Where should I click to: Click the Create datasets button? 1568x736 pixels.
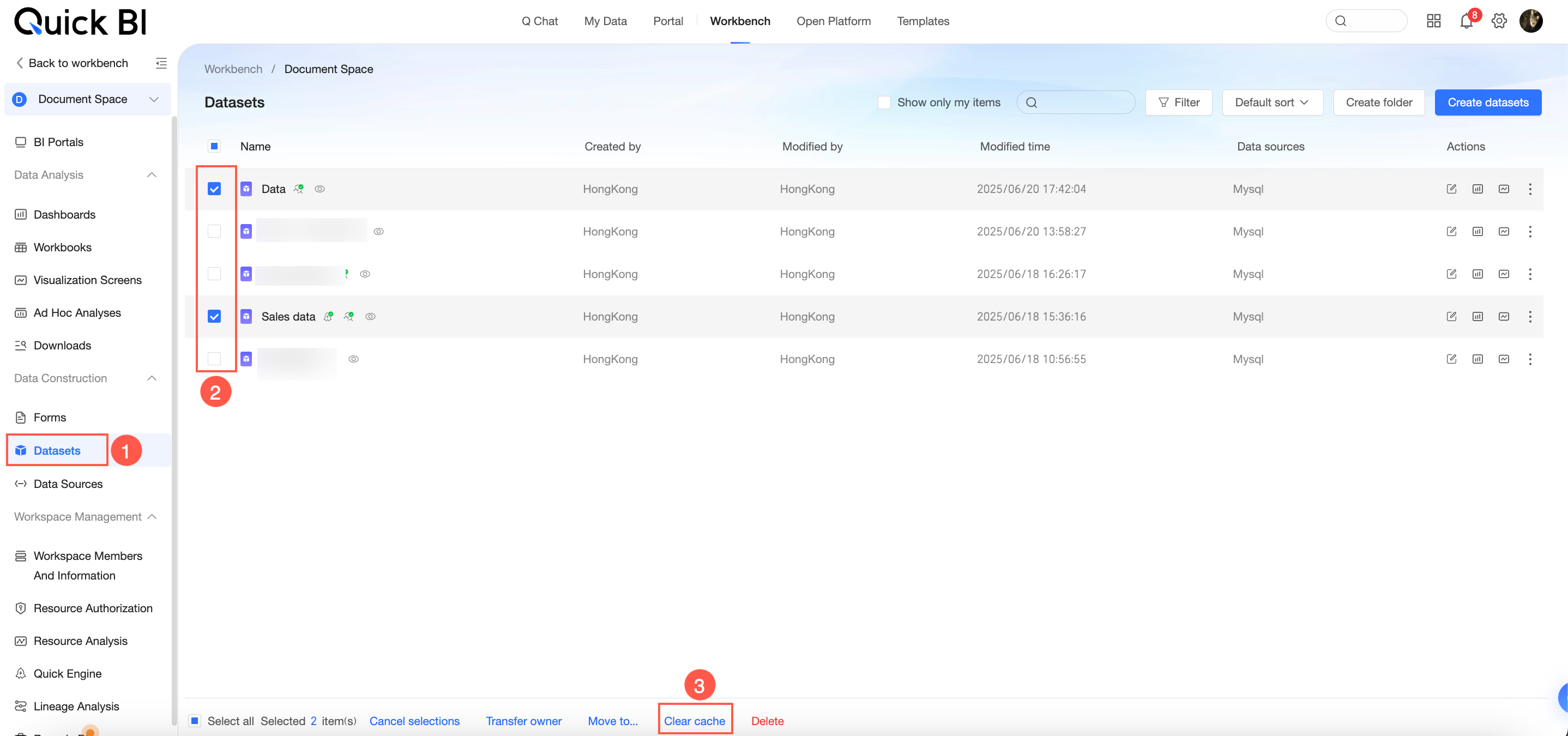click(x=1487, y=102)
